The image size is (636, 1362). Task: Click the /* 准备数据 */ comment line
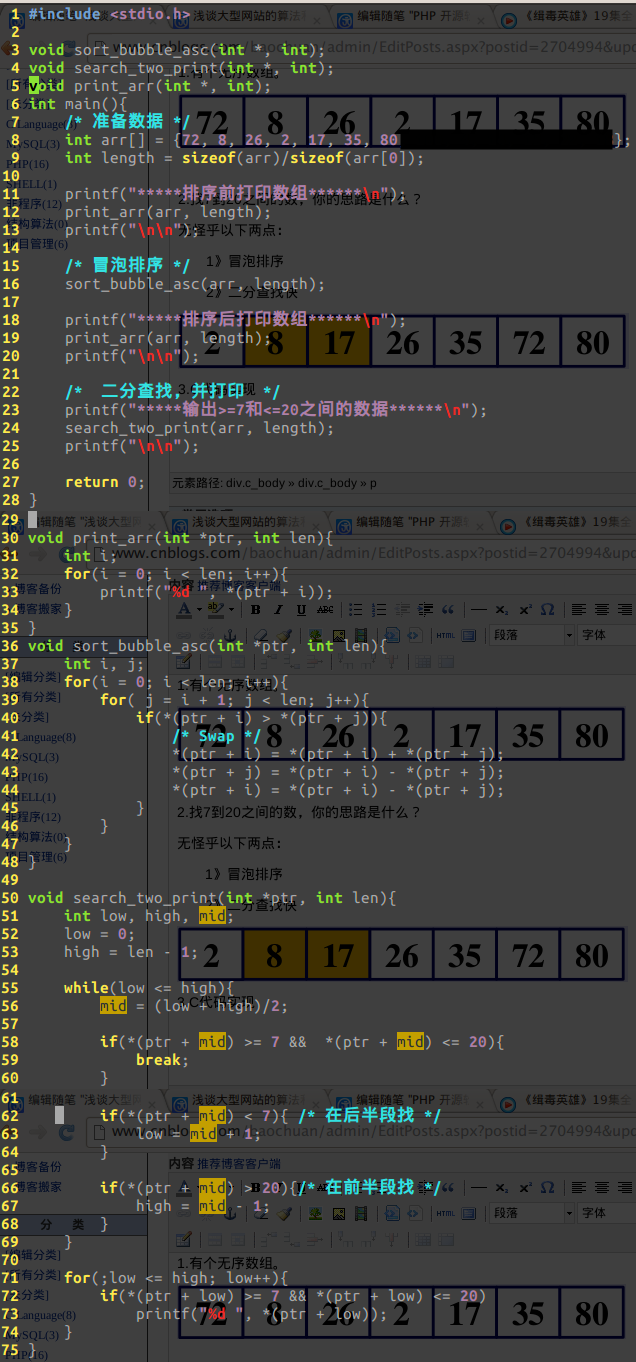click(127, 121)
